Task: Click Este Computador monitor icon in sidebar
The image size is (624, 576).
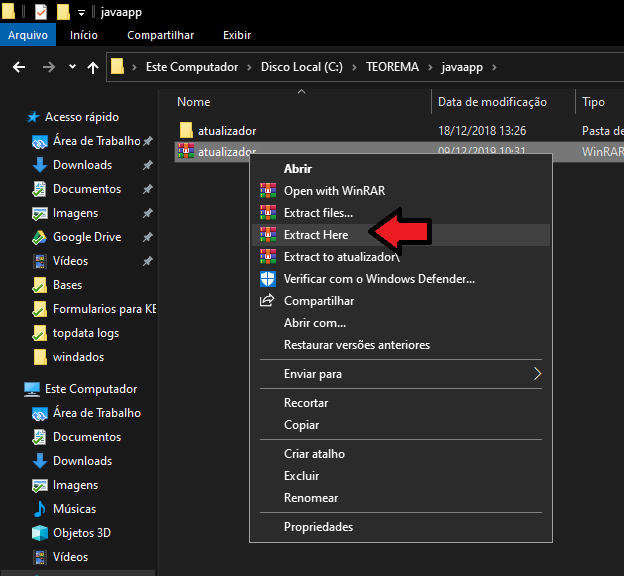Action: (32, 389)
